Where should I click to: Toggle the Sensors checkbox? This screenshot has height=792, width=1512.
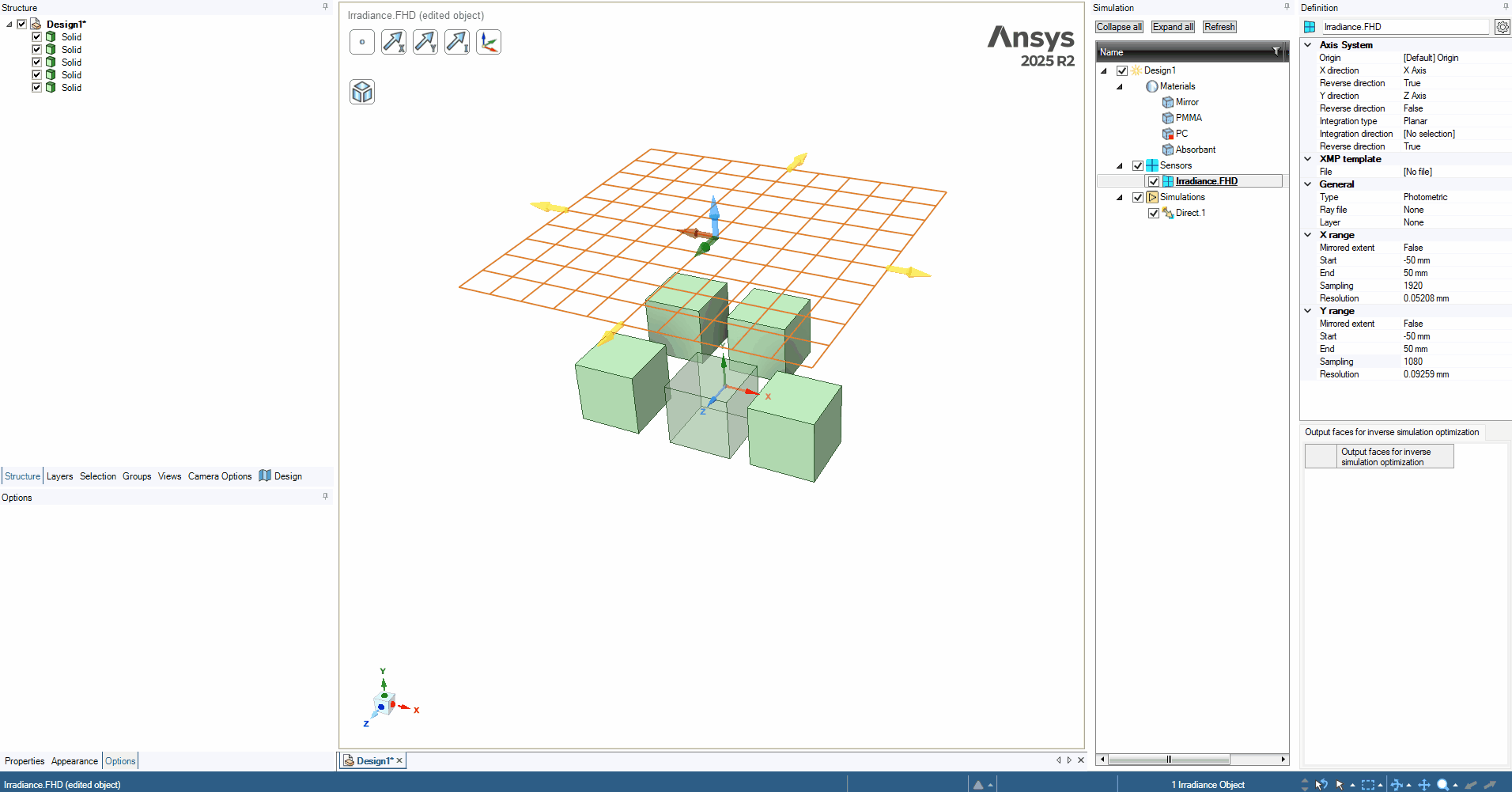point(1138,165)
